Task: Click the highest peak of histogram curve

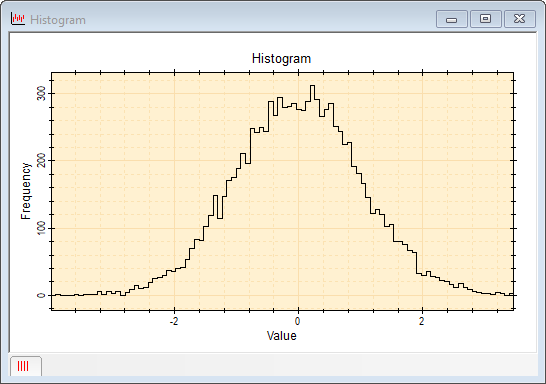Action: 312,86
